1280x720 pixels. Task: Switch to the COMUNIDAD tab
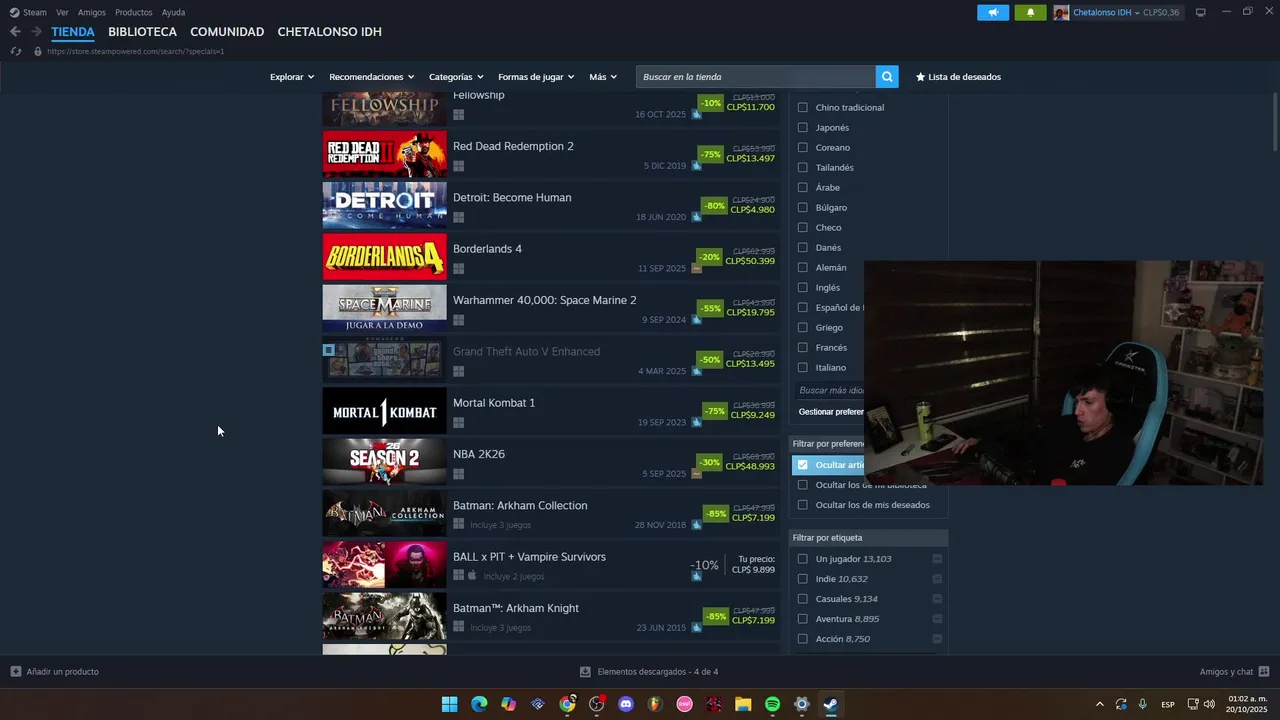click(227, 32)
